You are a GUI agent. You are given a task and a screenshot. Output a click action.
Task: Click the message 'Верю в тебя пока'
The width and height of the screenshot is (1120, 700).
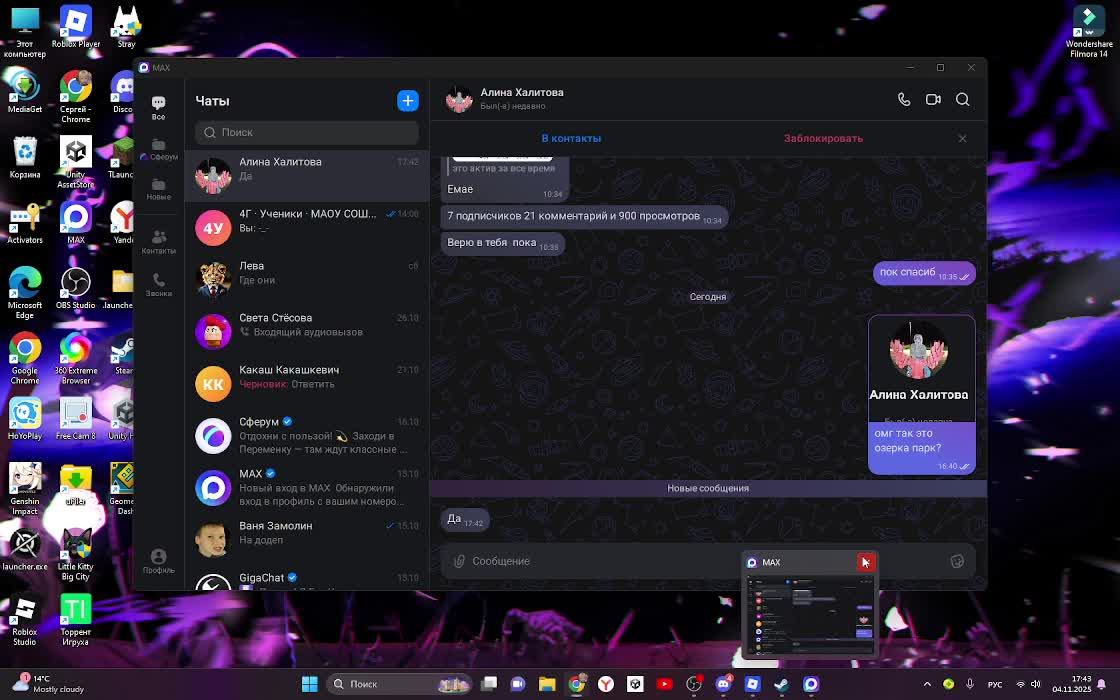click(x=502, y=244)
